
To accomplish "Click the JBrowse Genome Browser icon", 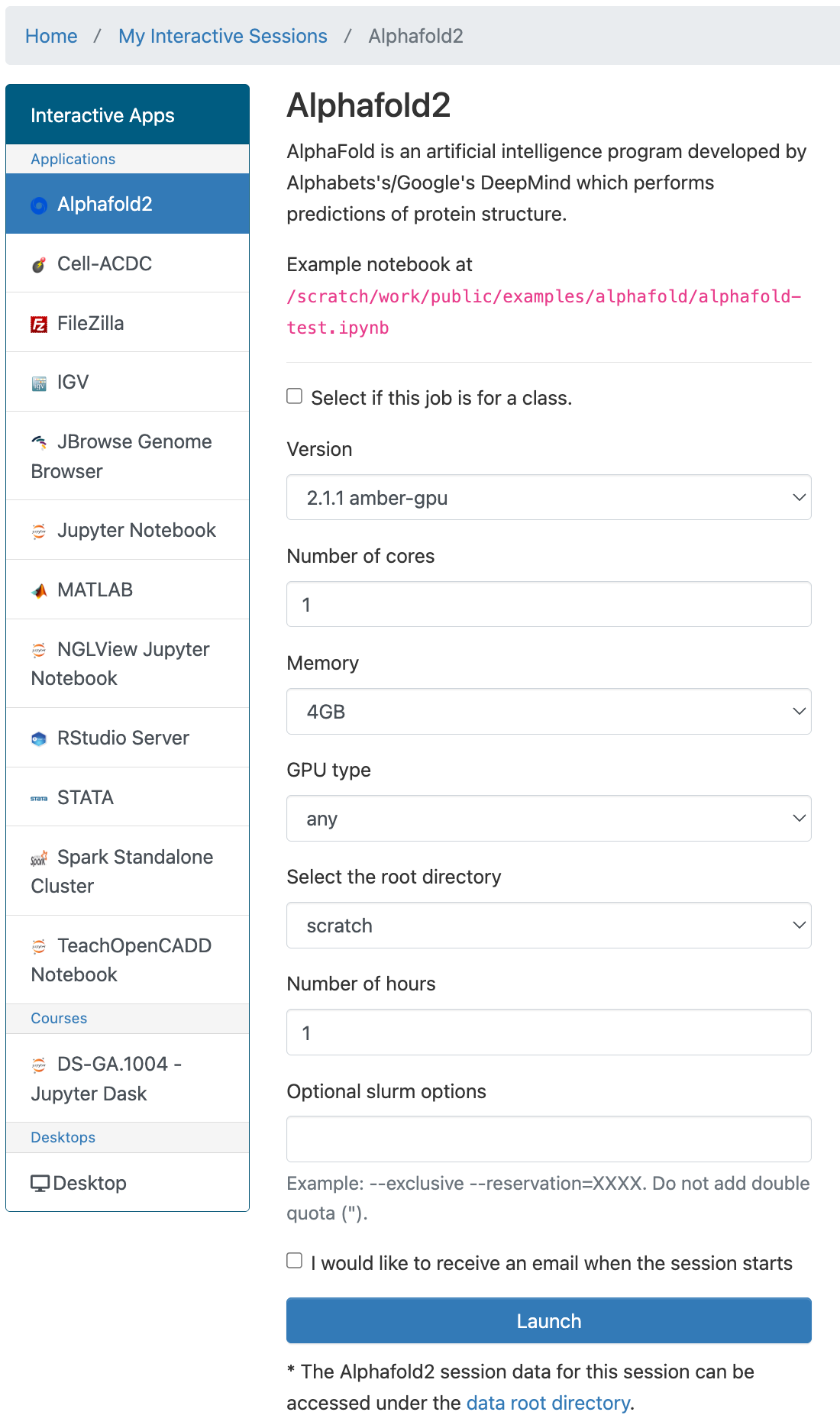I will (39, 442).
